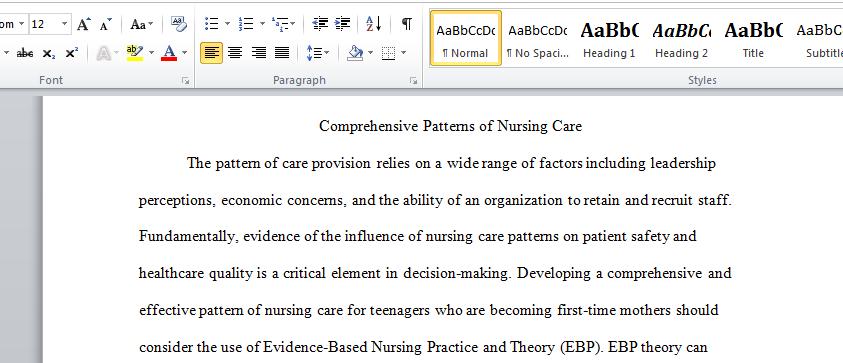Toggle superscript formatting

click(x=72, y=53)
